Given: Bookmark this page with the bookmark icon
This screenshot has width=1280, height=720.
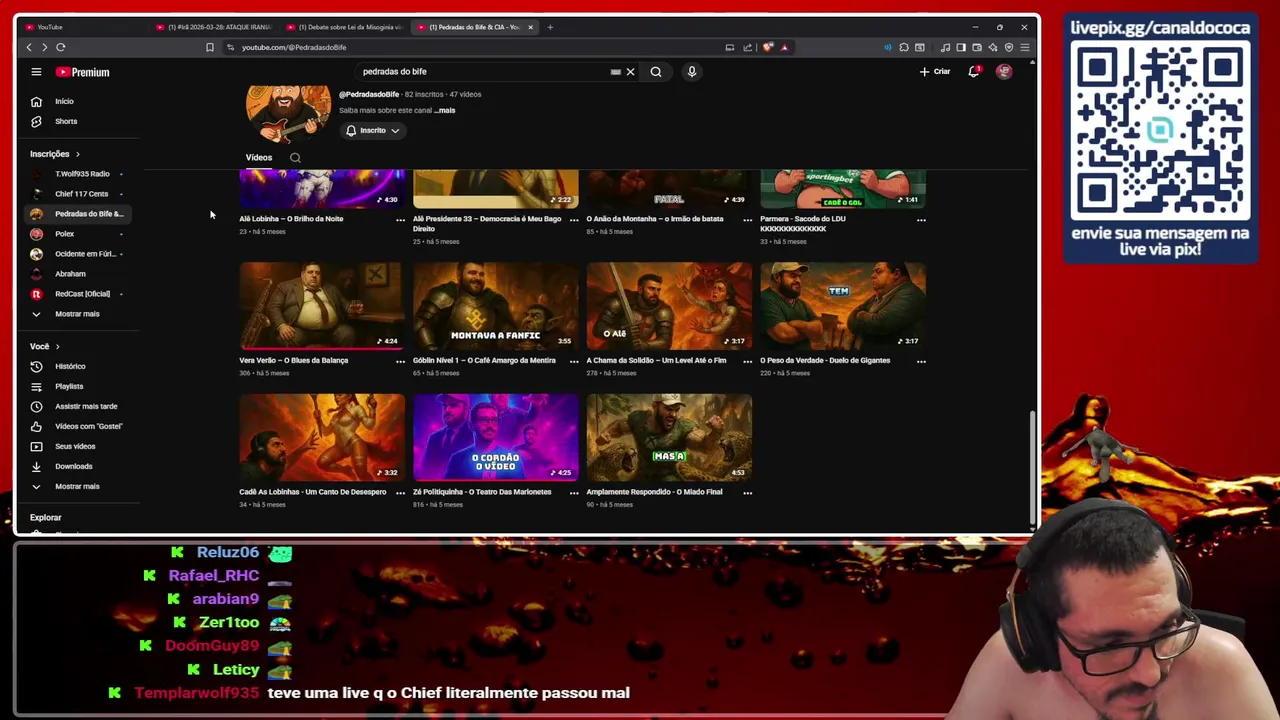Looking at the screenshot, I should coord(209,47).
